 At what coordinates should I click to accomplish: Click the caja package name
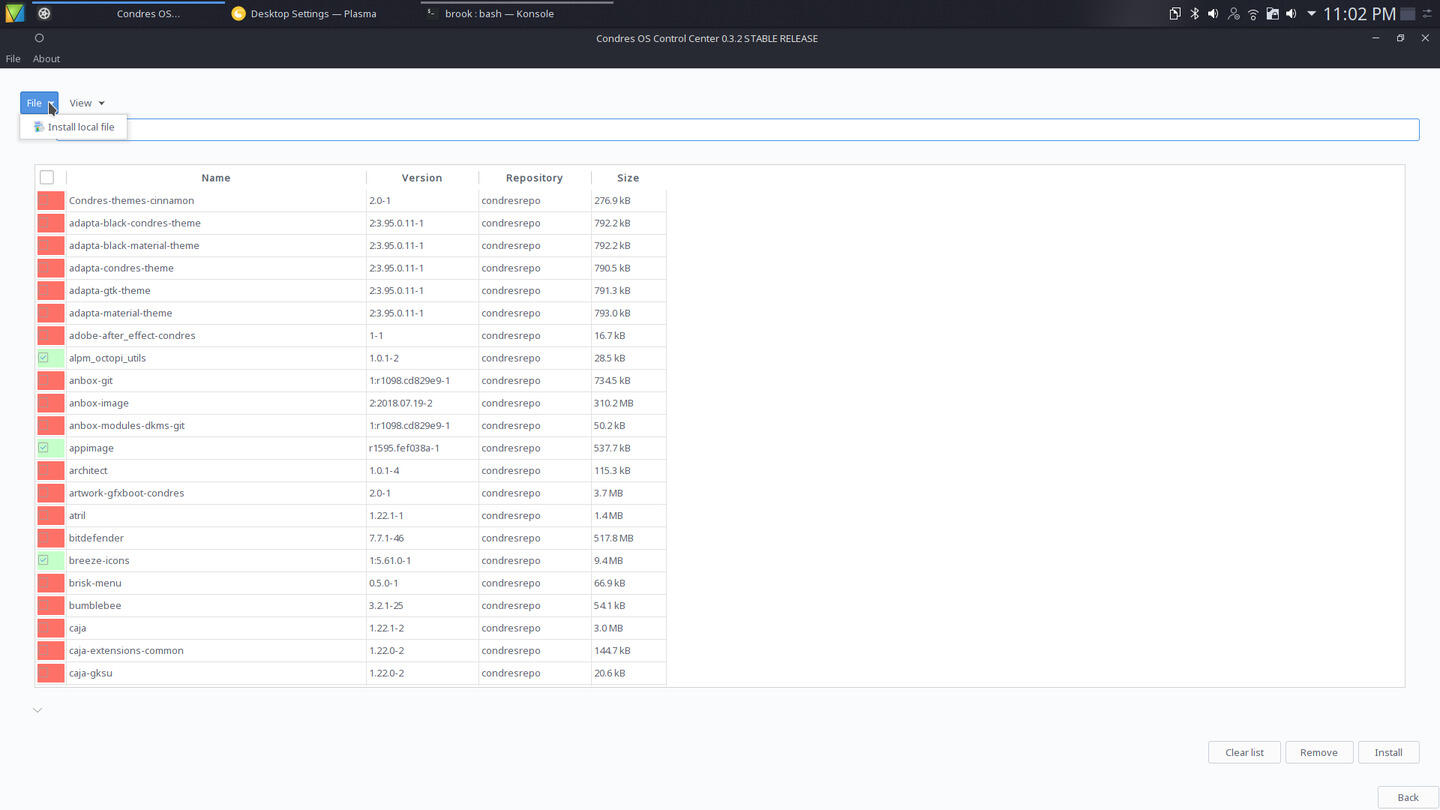pos(77,628)
